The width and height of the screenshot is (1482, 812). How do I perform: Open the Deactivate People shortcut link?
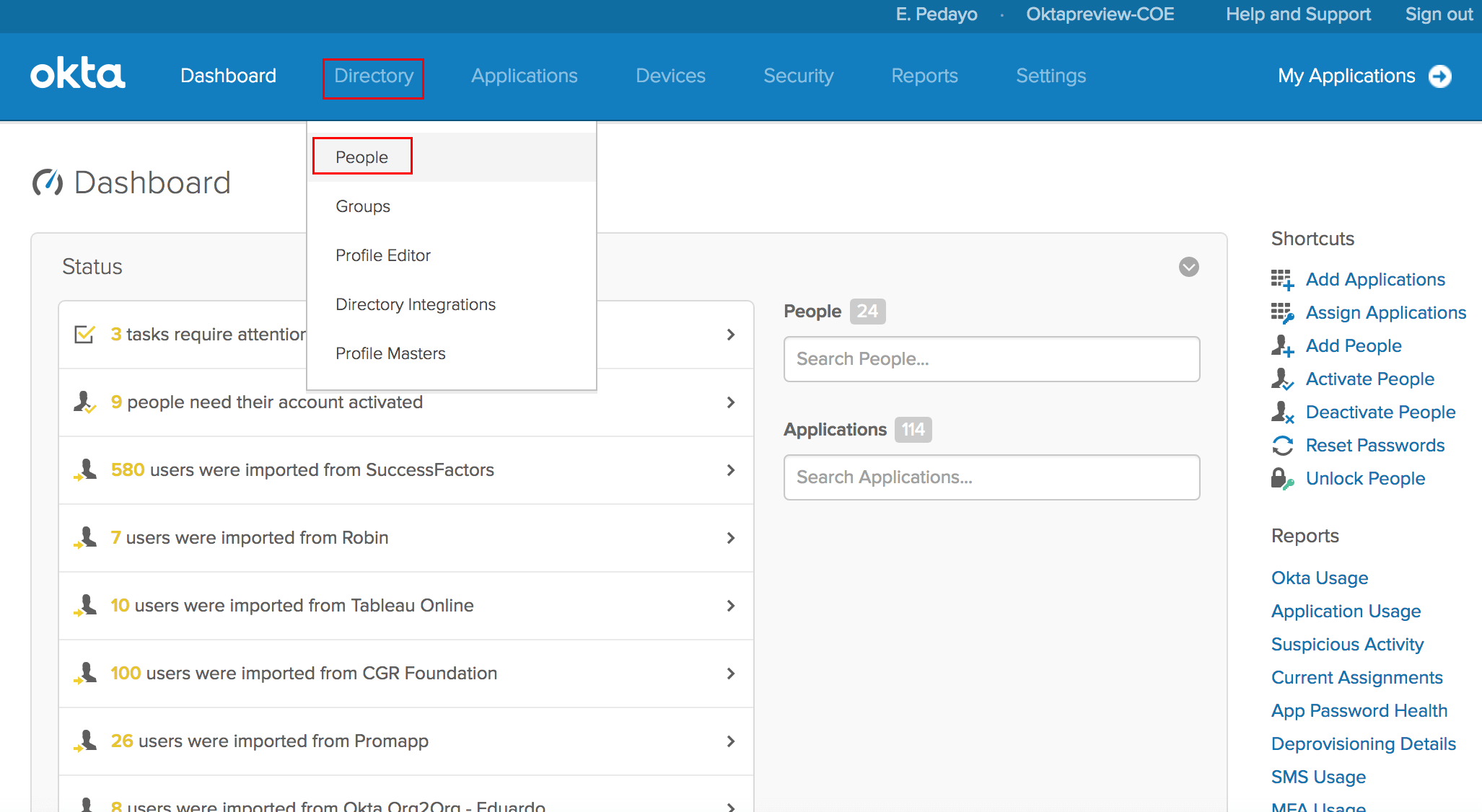click(x=1380, y=412)
